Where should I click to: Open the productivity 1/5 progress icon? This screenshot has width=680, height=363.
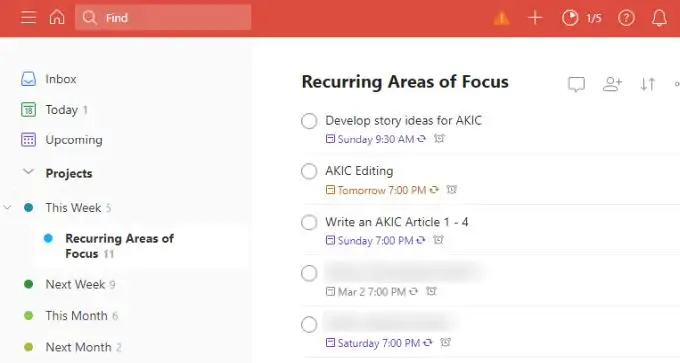(582, 18)
